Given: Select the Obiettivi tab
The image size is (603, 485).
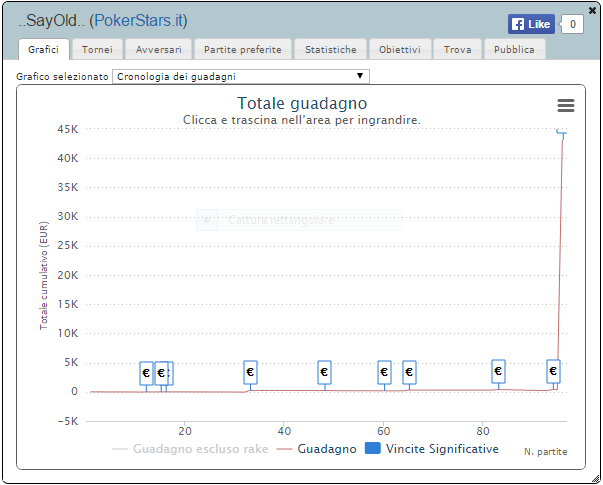Looking at the screenshot, I should click(x=400, y=49).
